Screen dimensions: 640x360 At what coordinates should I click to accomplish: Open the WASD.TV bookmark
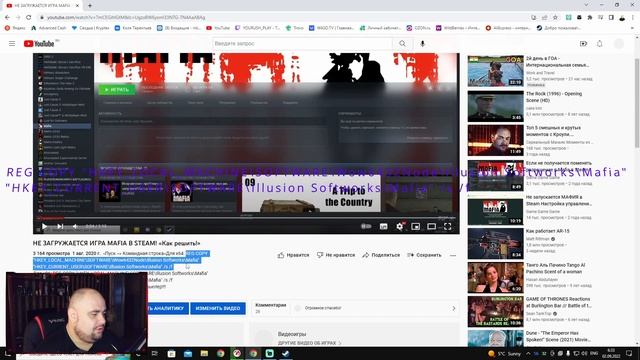coord(331,28)
